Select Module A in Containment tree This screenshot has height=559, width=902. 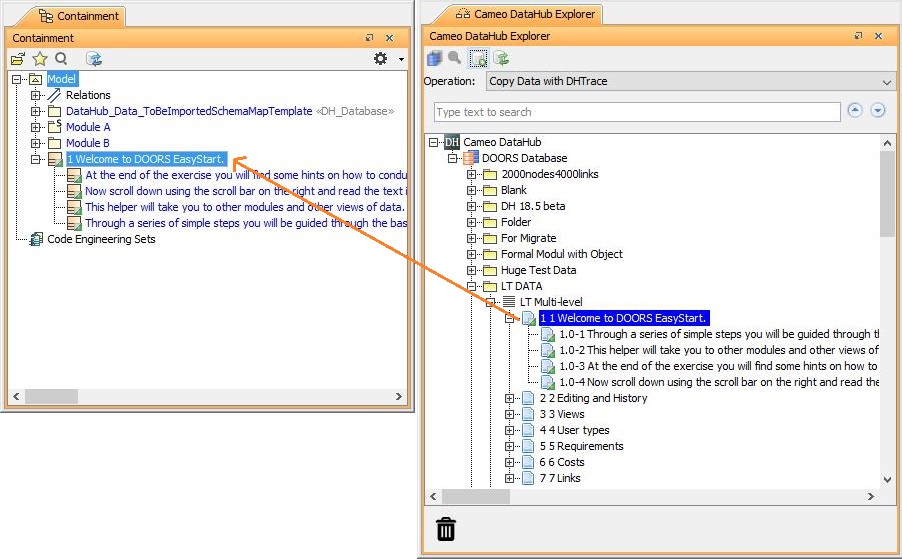(x=88, y=127)
